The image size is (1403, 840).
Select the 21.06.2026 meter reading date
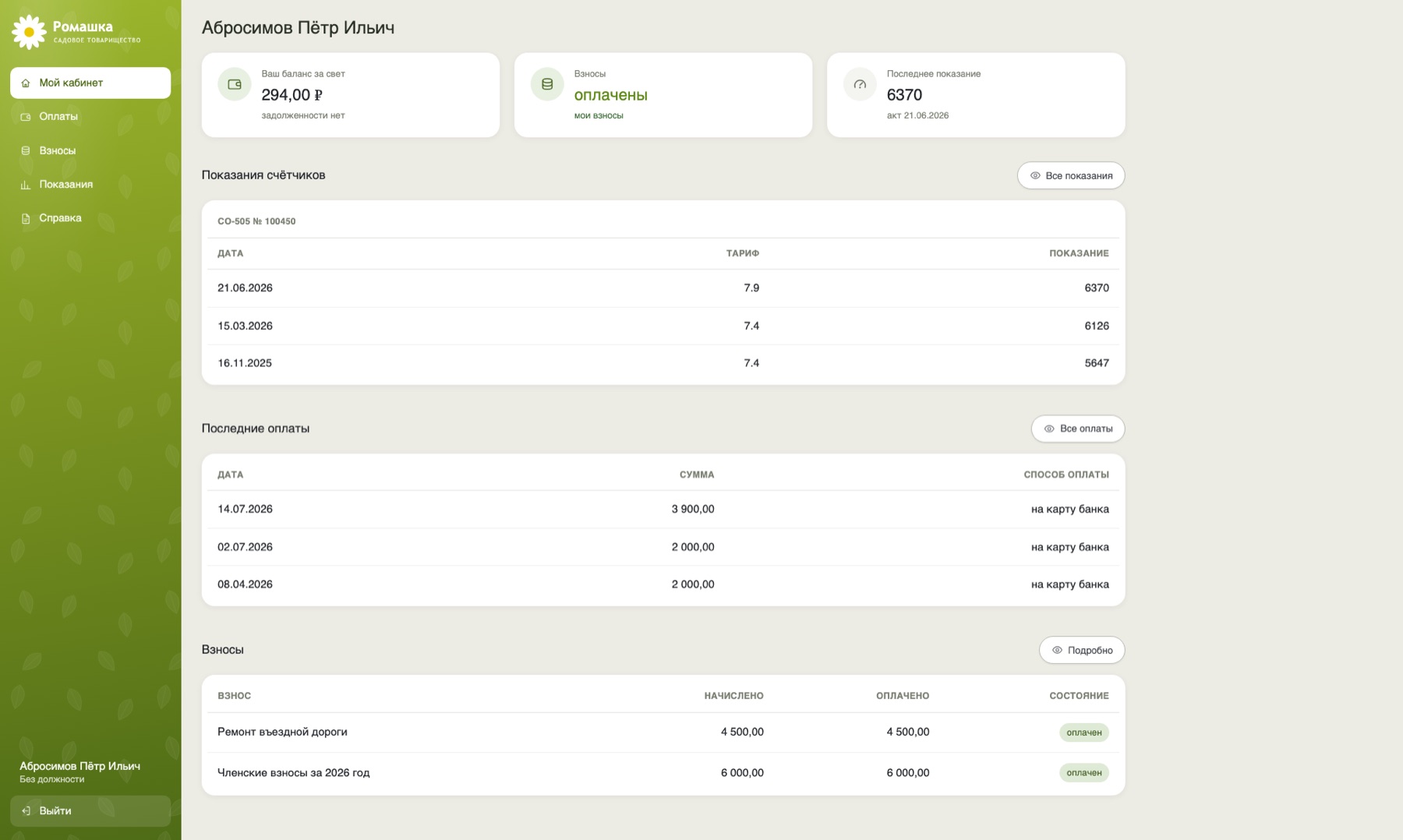(245, 288)
